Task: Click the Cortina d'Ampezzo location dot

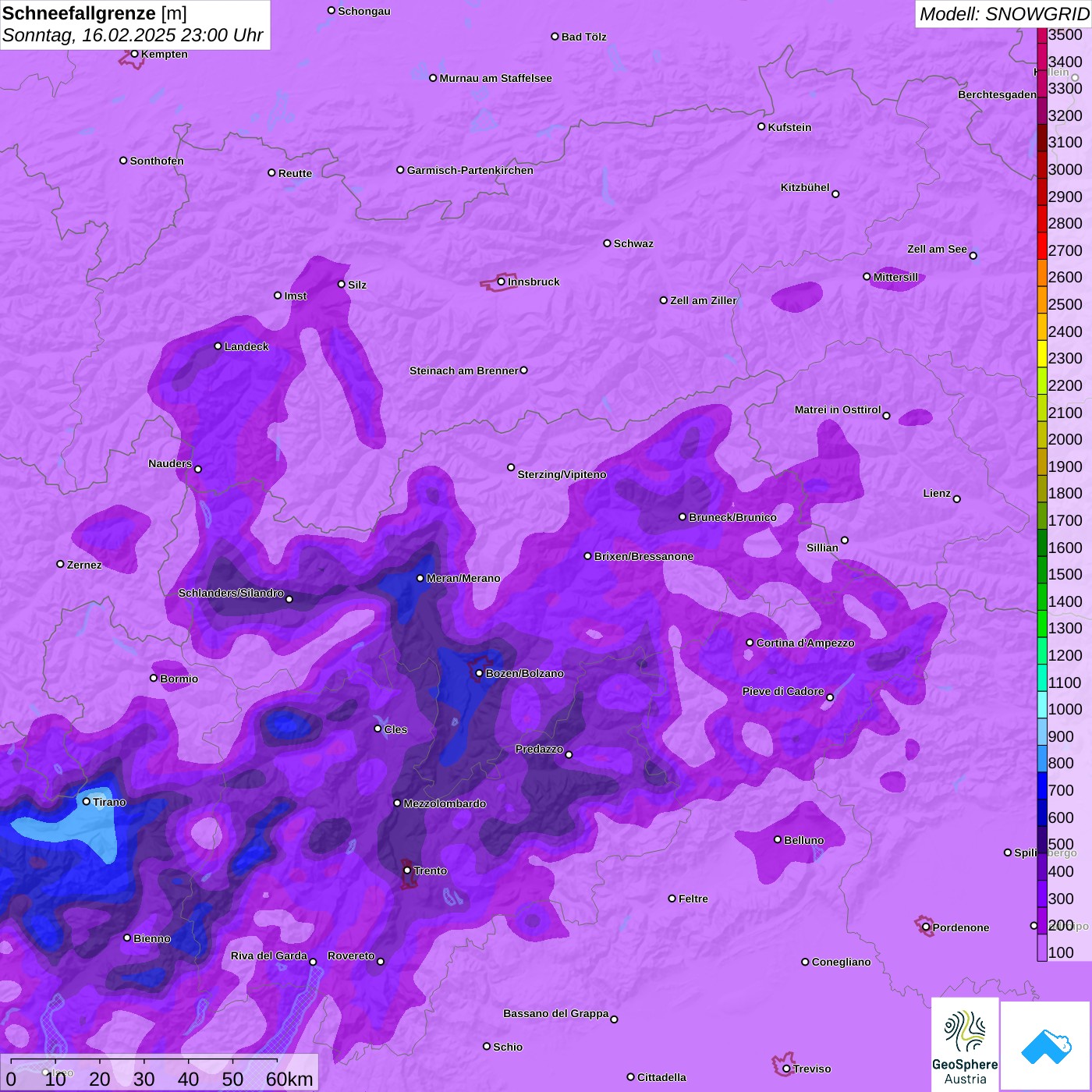Action: click(x=750, y=643)
